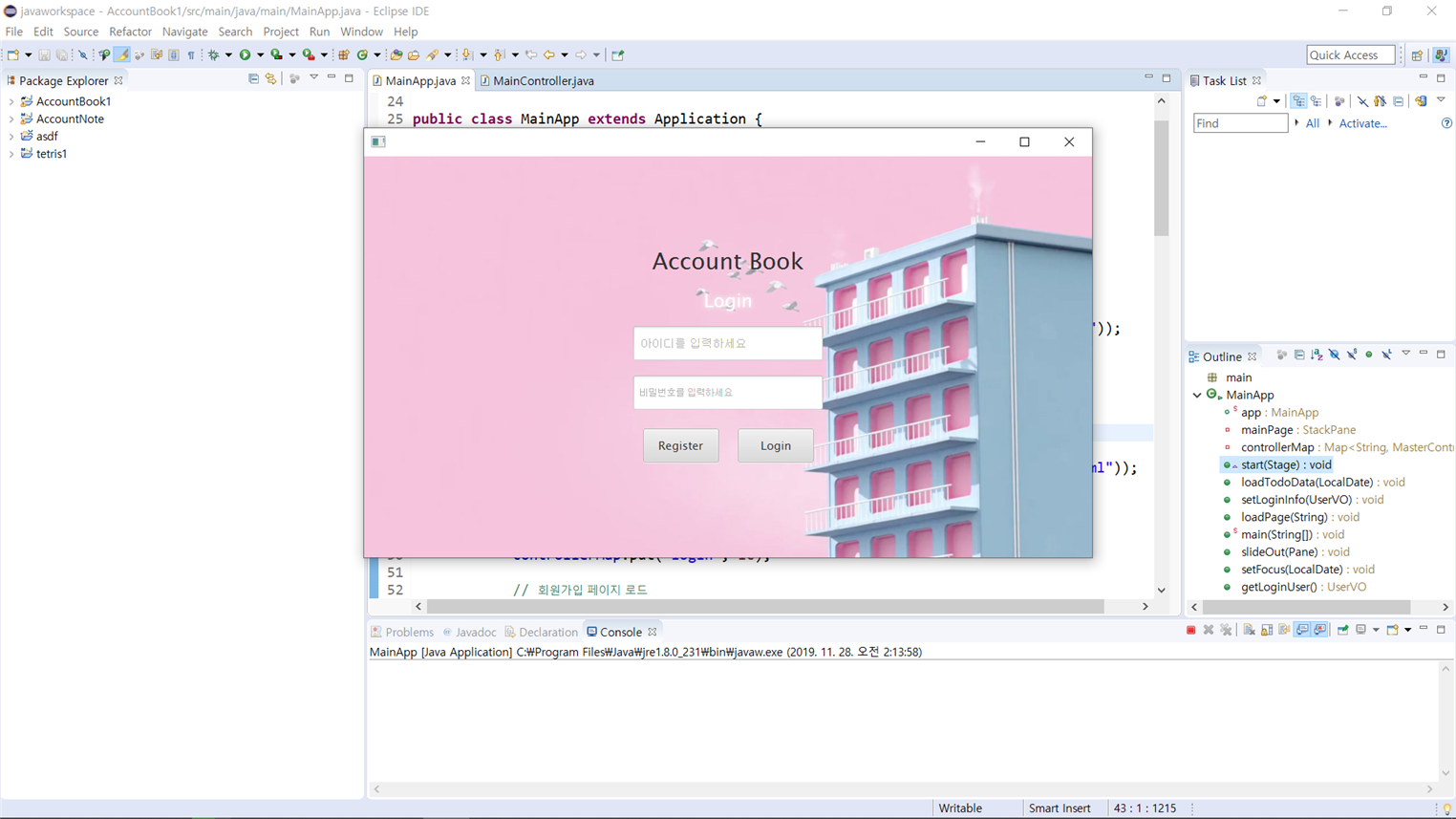Select the Debug icon in the toolbar
This screenshot has height=819, width=1456.
212,54
